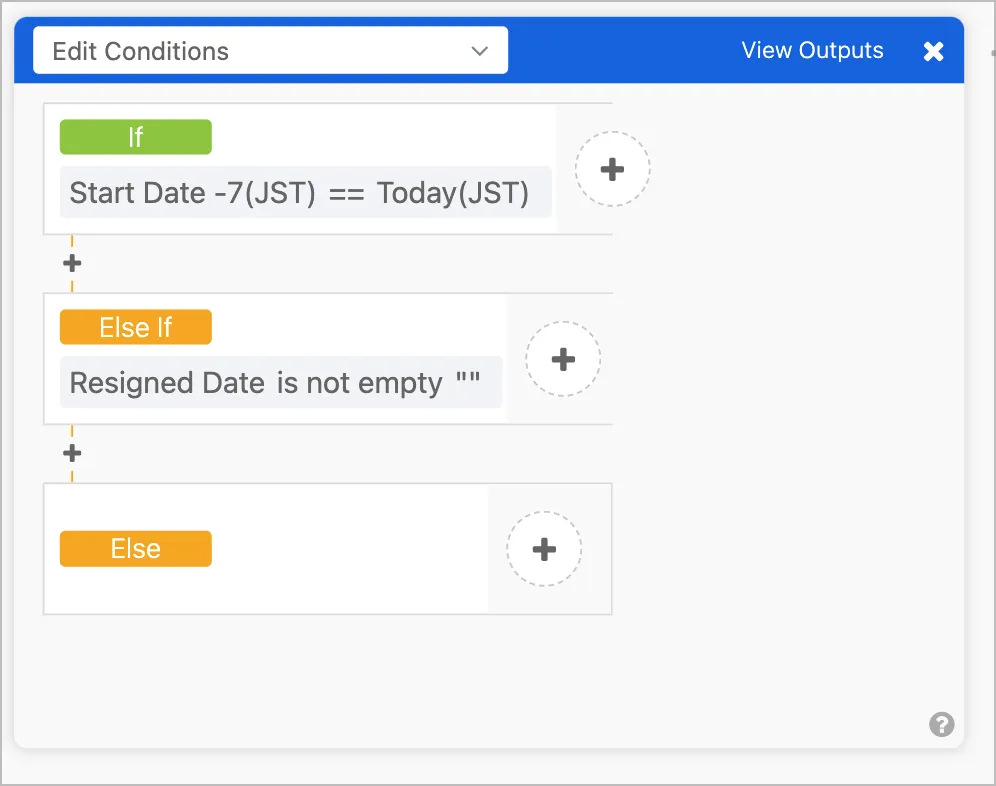Click the plus circle beside the Else block
Image resolution: width=996 pixels, height=786 pixels.
(544, 549)
